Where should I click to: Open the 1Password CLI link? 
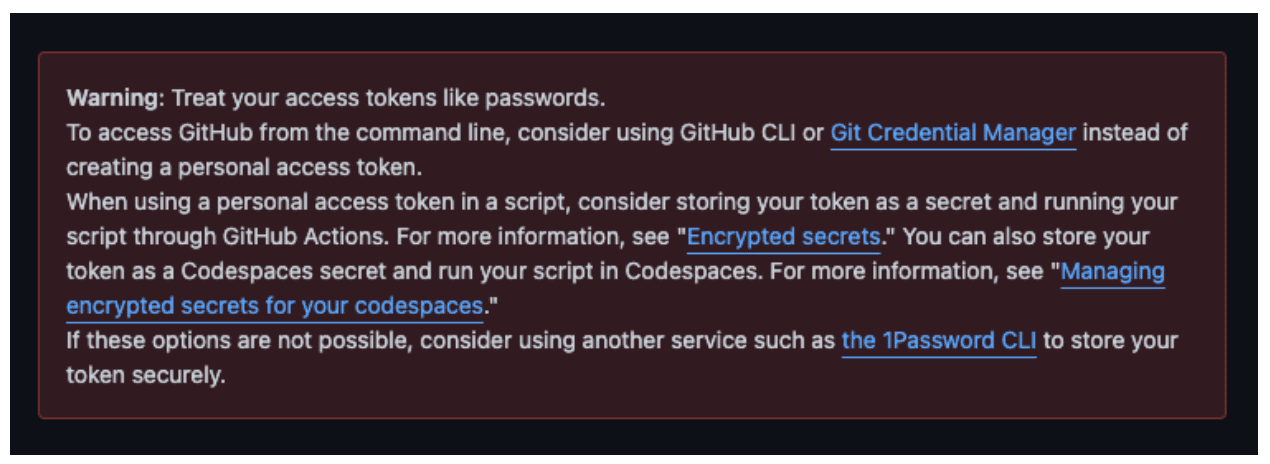(x=939, y=341)
